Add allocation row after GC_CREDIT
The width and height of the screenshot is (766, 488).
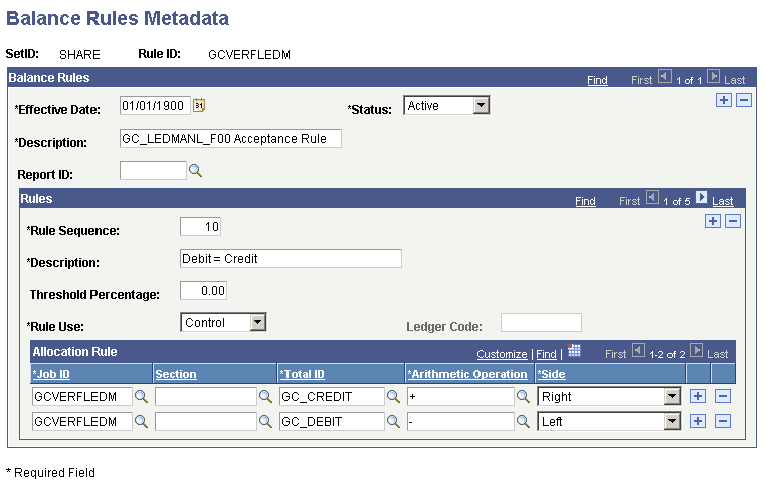pos(698,396)
